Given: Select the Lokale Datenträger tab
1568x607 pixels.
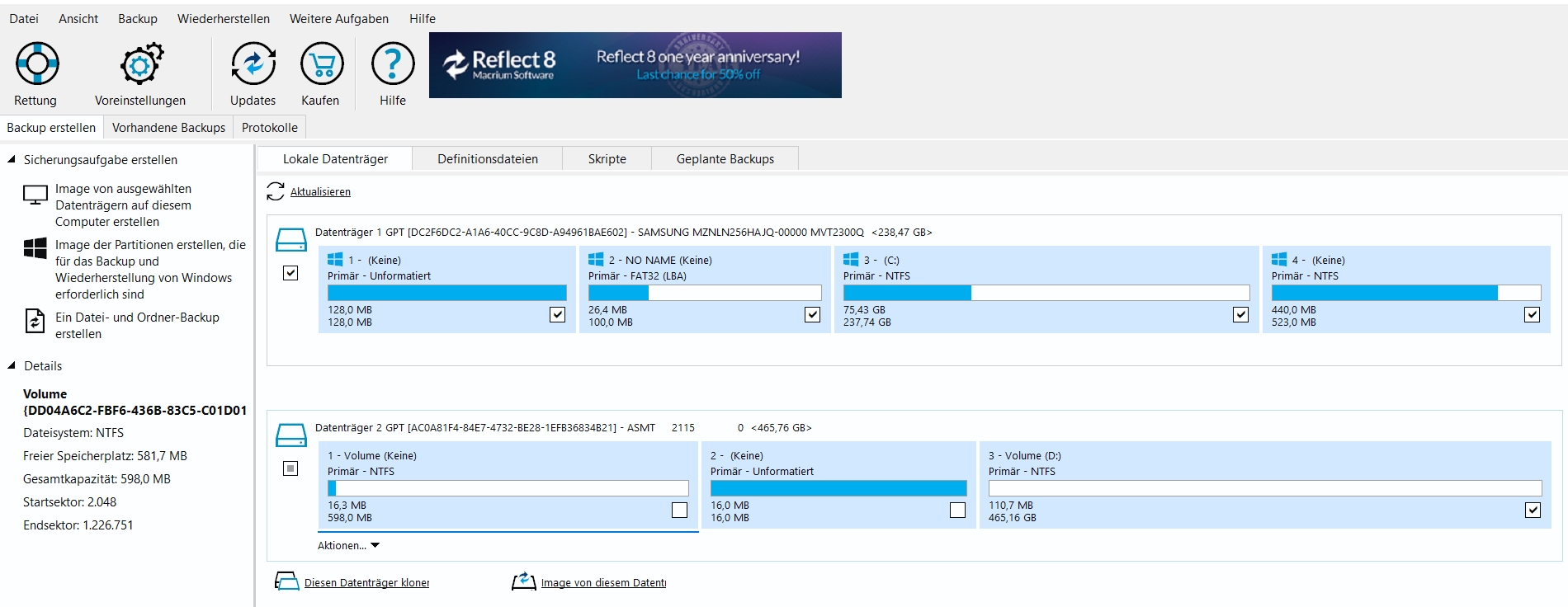Looking at the screenshot, I should pos(335,158).
